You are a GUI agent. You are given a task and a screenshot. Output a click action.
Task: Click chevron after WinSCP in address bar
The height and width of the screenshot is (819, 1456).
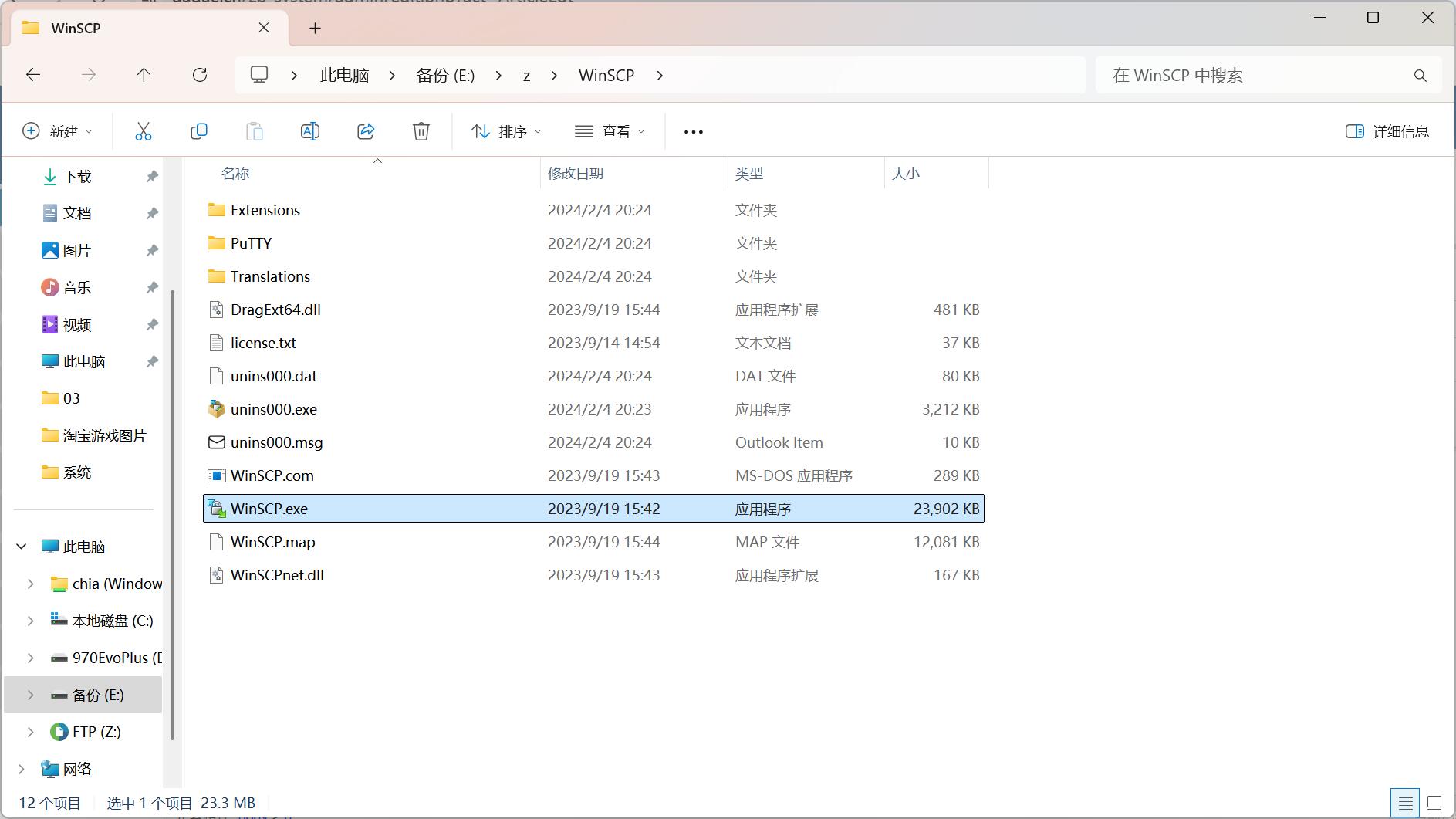(660, 76)
